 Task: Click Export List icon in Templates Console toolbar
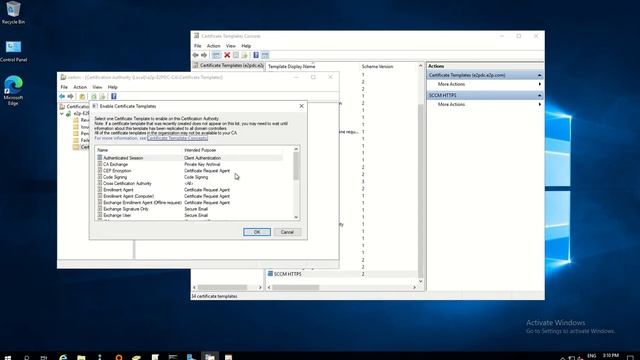(x=244, y=55)
